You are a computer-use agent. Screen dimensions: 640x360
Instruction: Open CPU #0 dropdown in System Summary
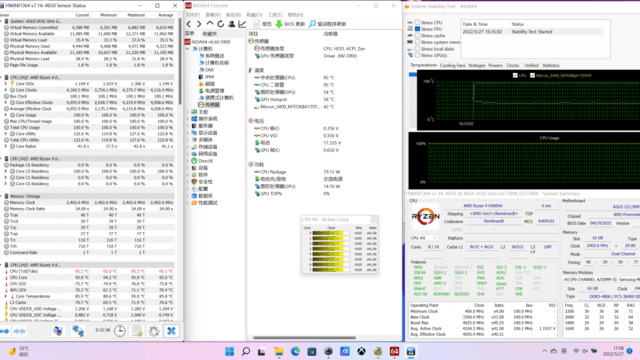click(x=424, y=238)
